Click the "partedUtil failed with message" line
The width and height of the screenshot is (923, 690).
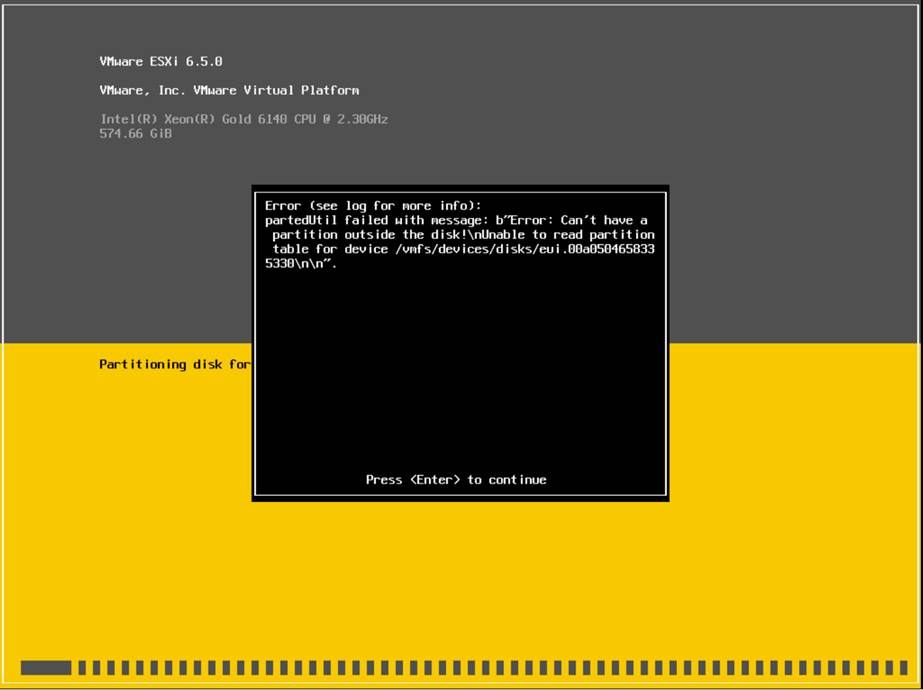[x=456, y=220]
